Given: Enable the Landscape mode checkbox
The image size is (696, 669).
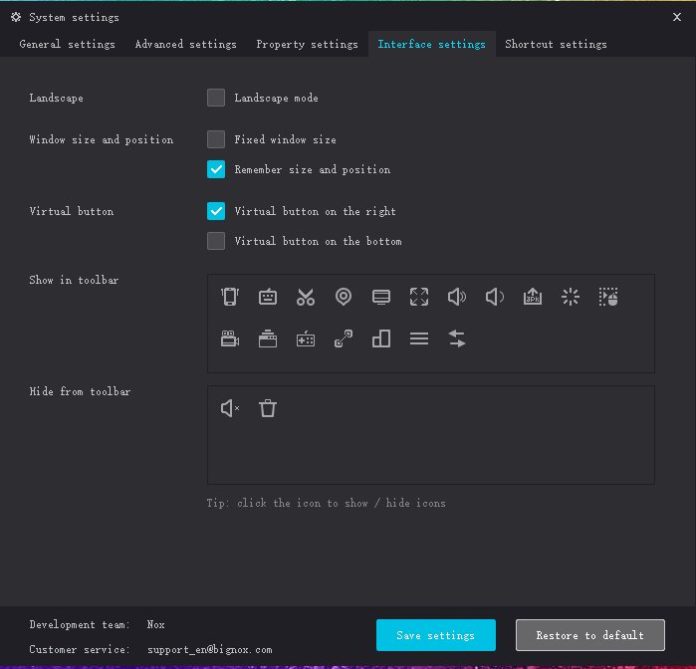Looking at the screenshot, I should coord(216,98).
